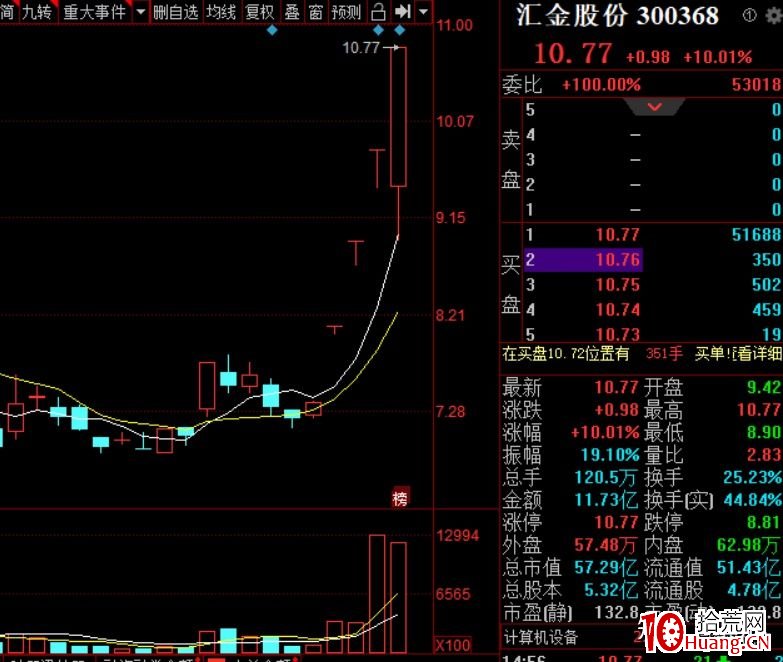
Task: Click the 11.00 price axis label
Action: click(x=454, y=25)
